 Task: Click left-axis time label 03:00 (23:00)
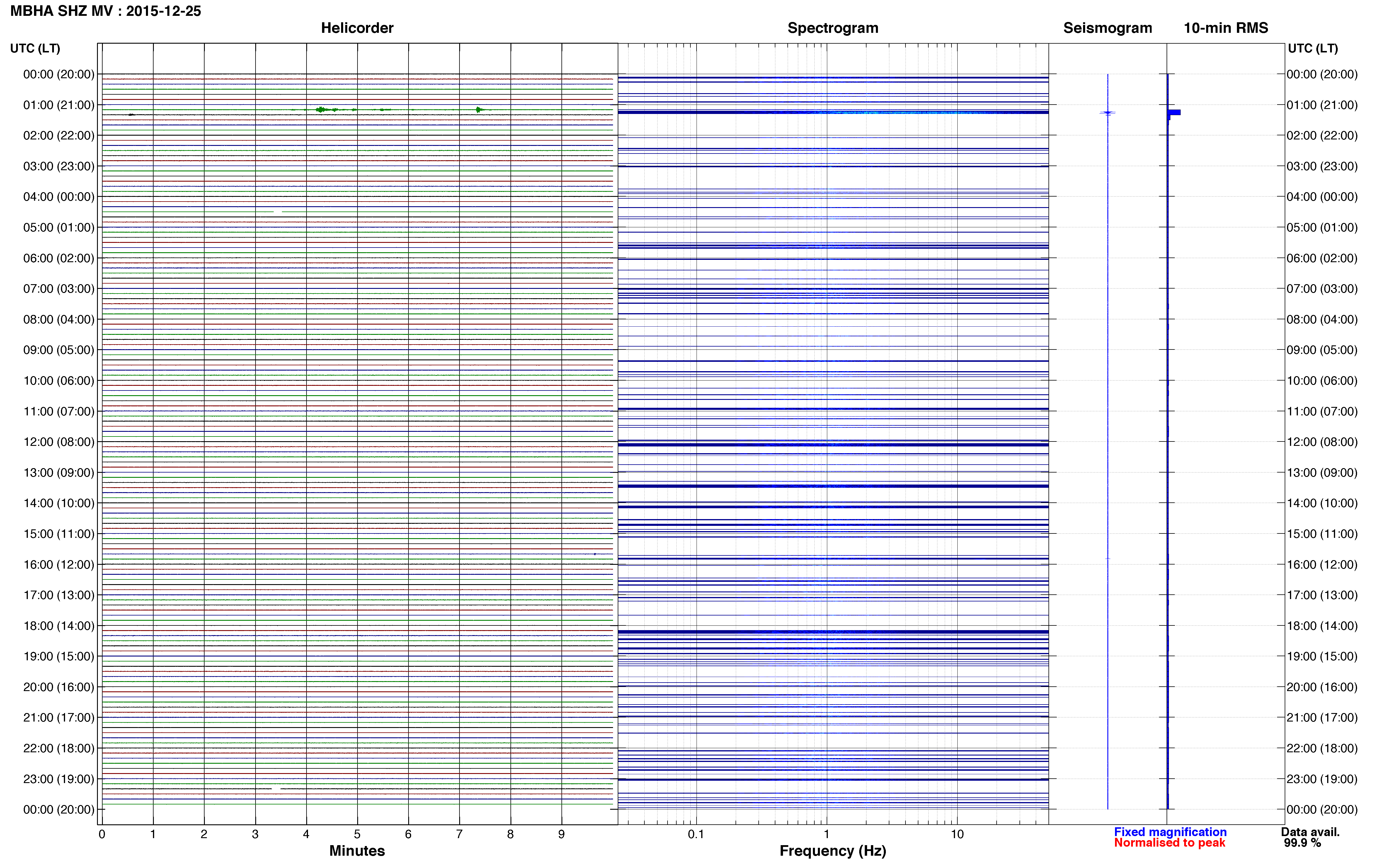(59, 166)
